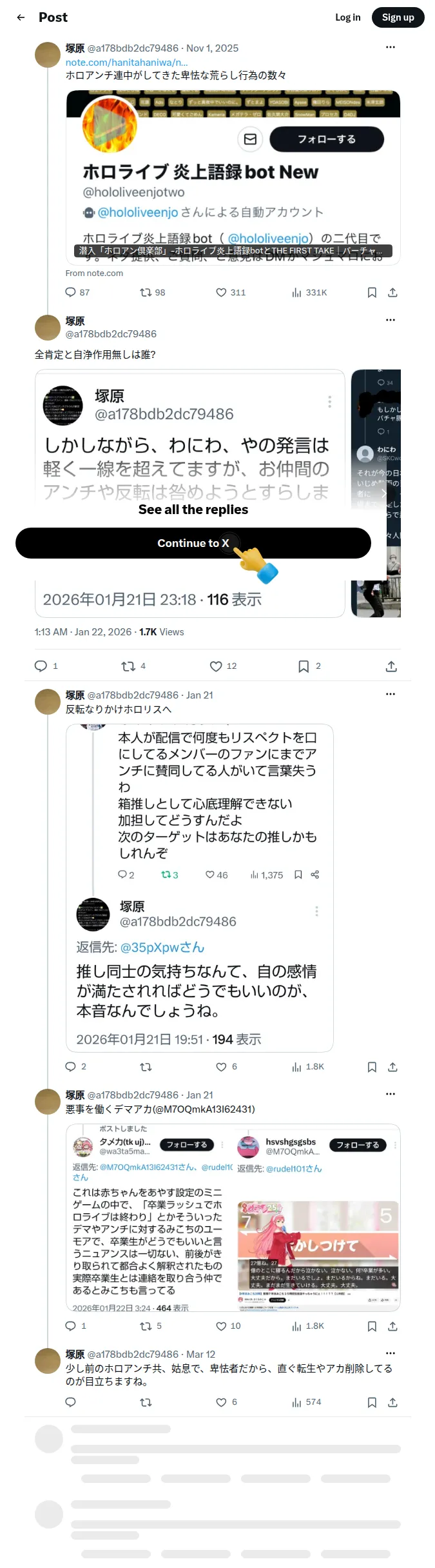The width and height of the screenshot is (435, 1568).
Task: Click the Sign up button
Action: [x=398, y=17]
